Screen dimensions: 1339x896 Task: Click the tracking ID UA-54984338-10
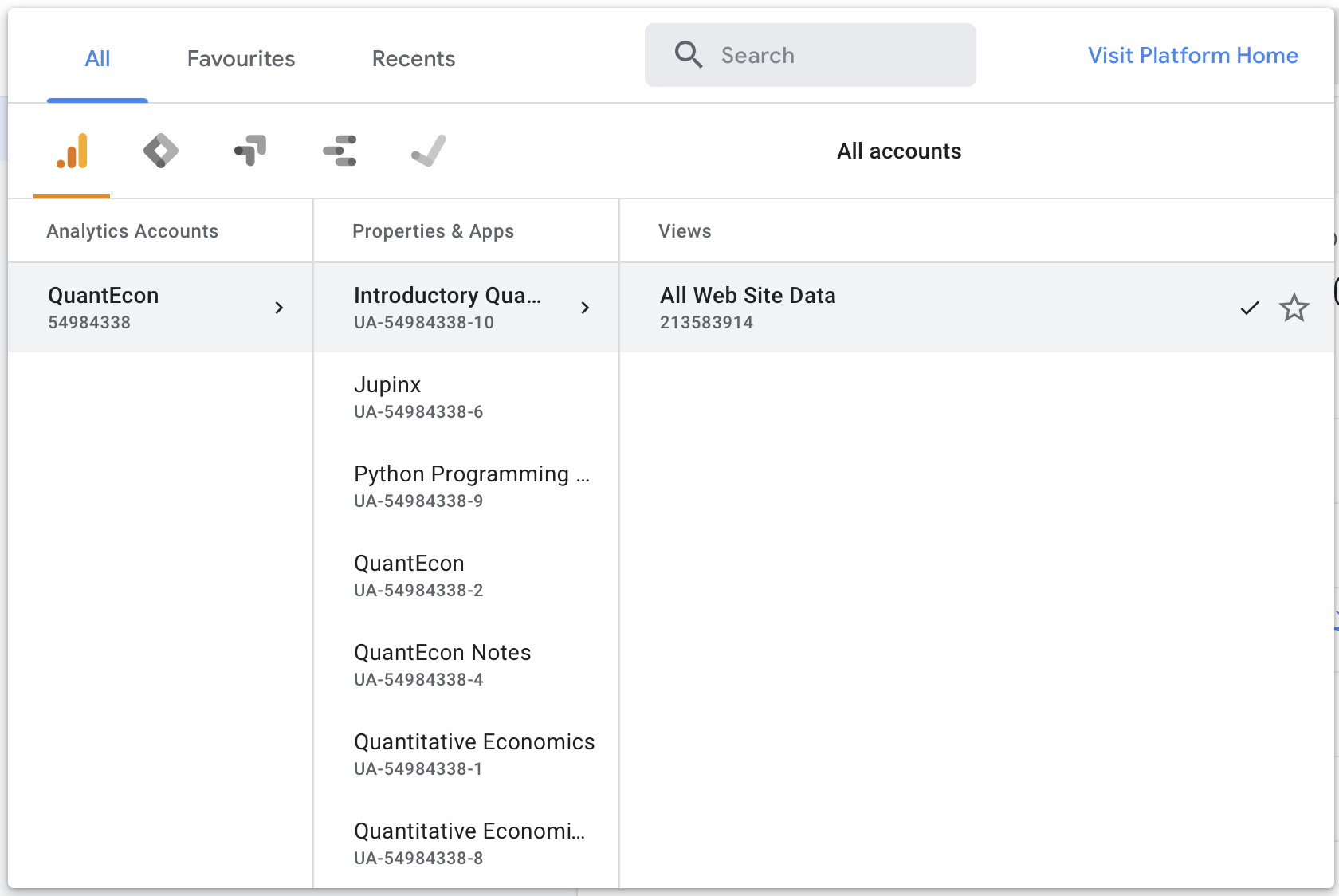click(424, 322)
